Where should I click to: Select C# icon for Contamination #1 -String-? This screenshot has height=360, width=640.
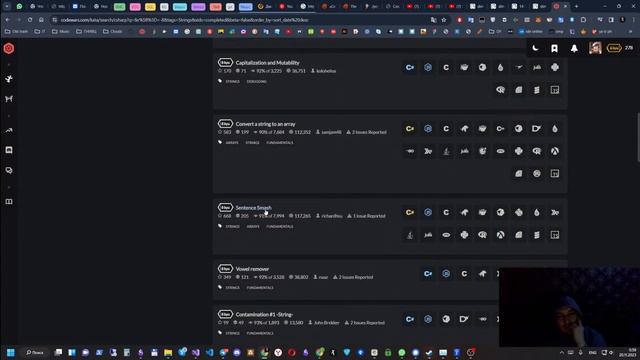click(410, 319)
